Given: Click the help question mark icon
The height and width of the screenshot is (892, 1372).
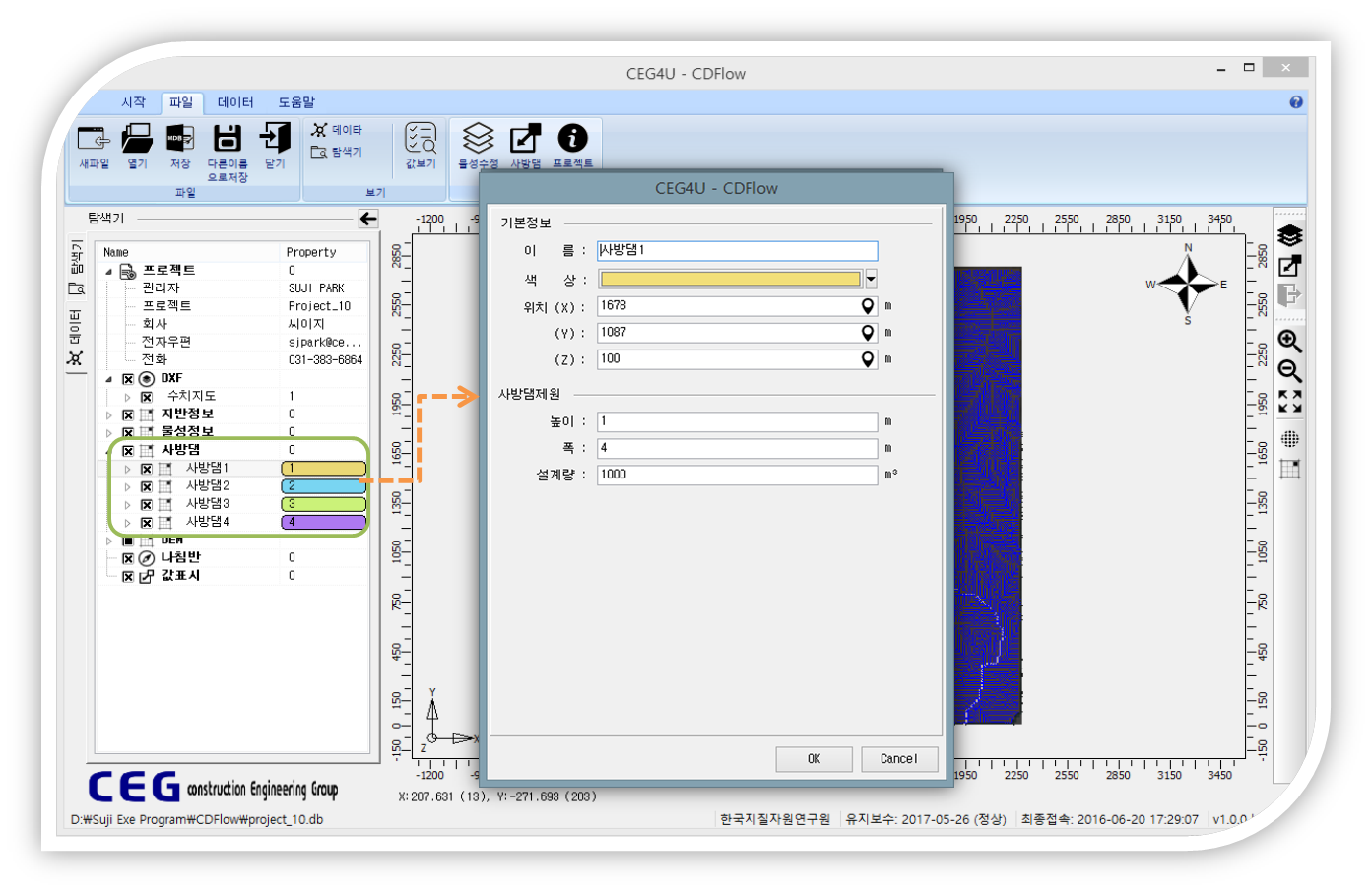Looking at the screenshot, I should coord(1296,101).
